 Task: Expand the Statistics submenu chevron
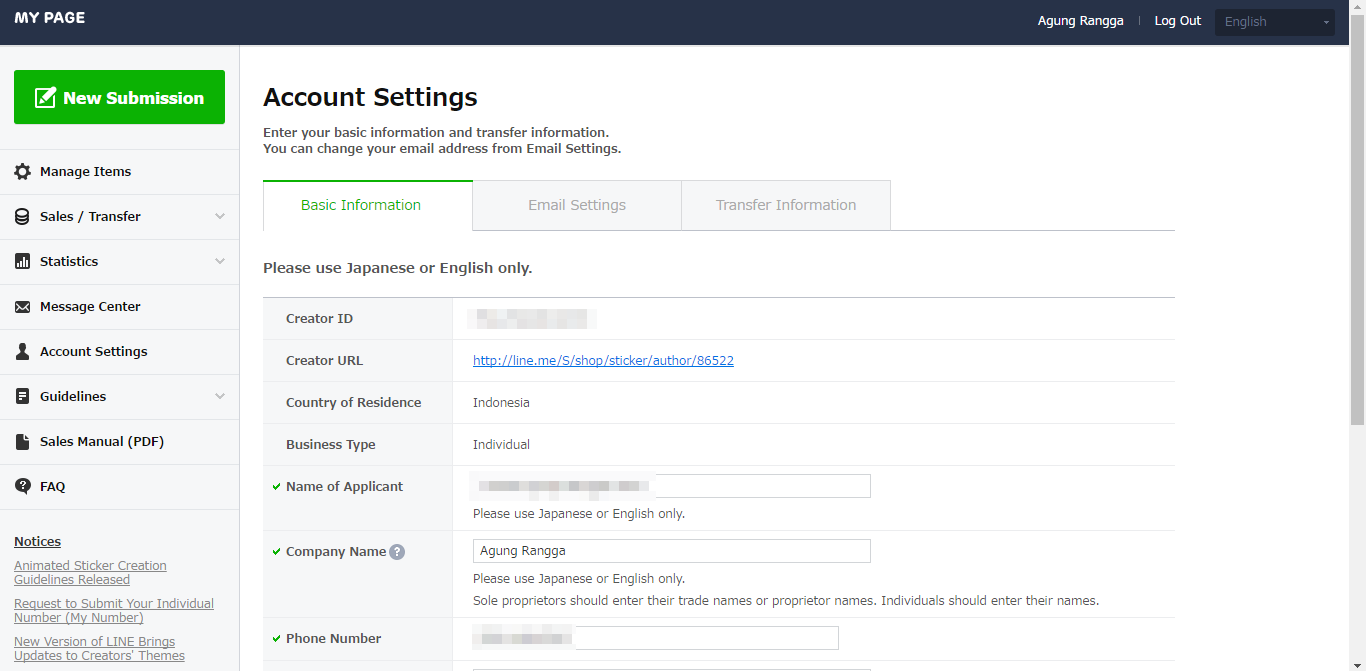click(220, 262)
